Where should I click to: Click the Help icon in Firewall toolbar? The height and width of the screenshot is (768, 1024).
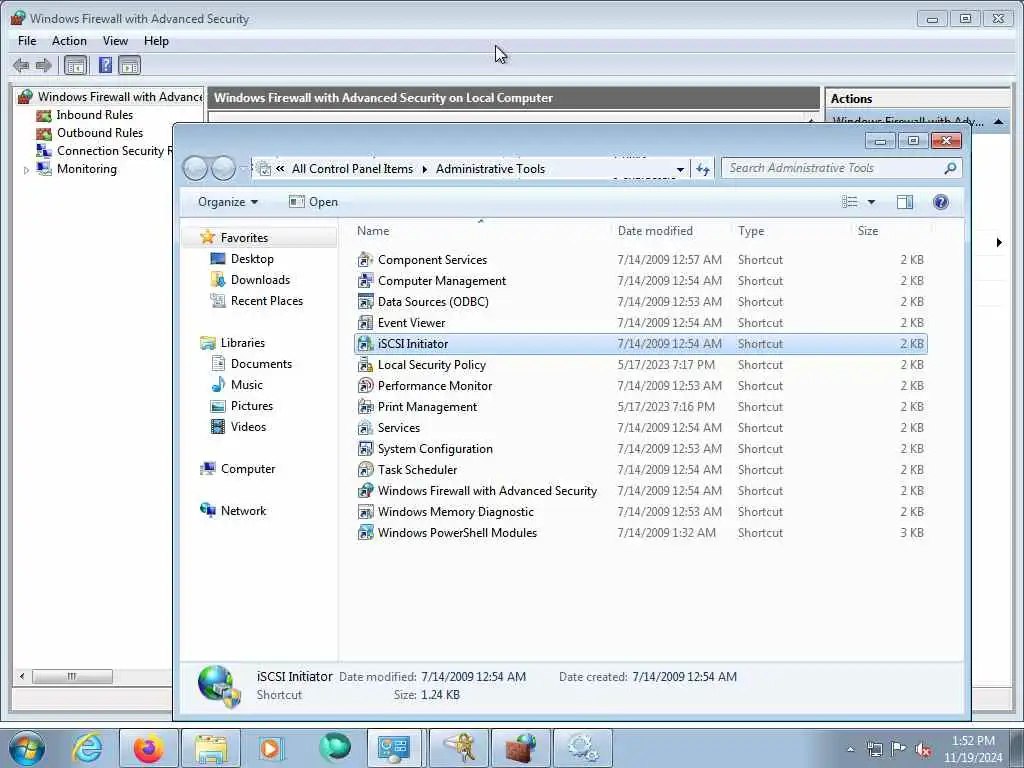click(x=105, y=65)
